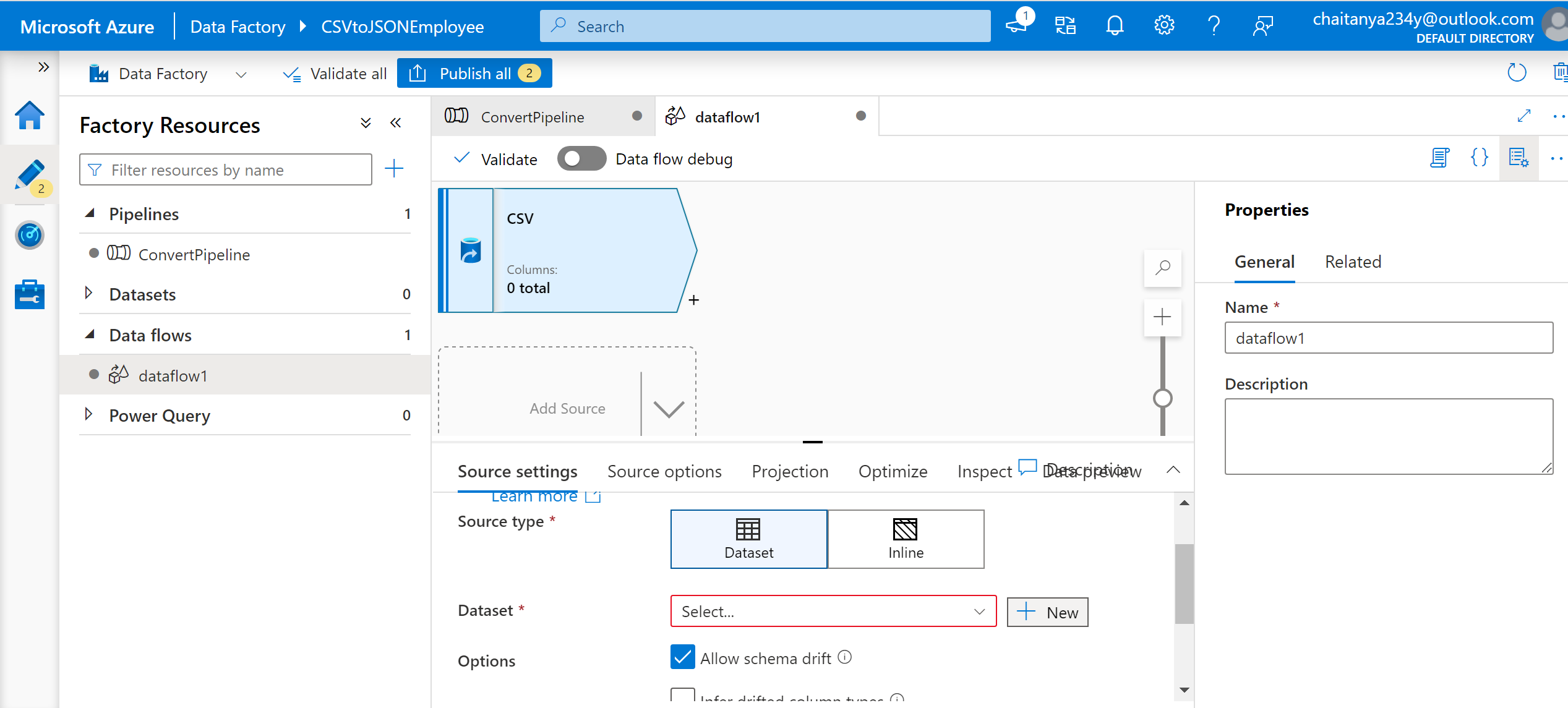The height and width of the screenshot is (708, 1568).
Task: Open the data flow script icon
Action: [1440, 158]
